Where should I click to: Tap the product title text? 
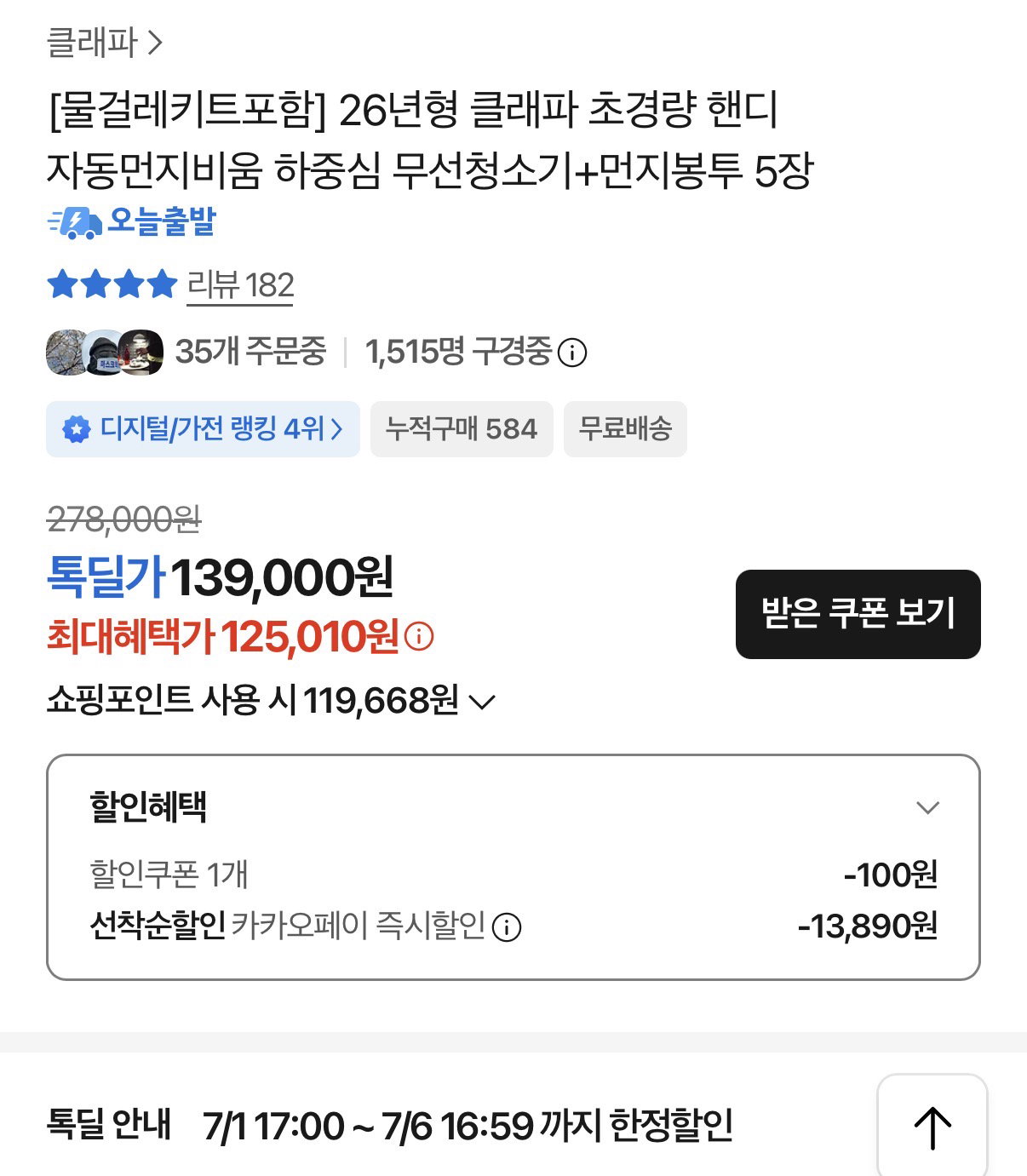[430, 140]
